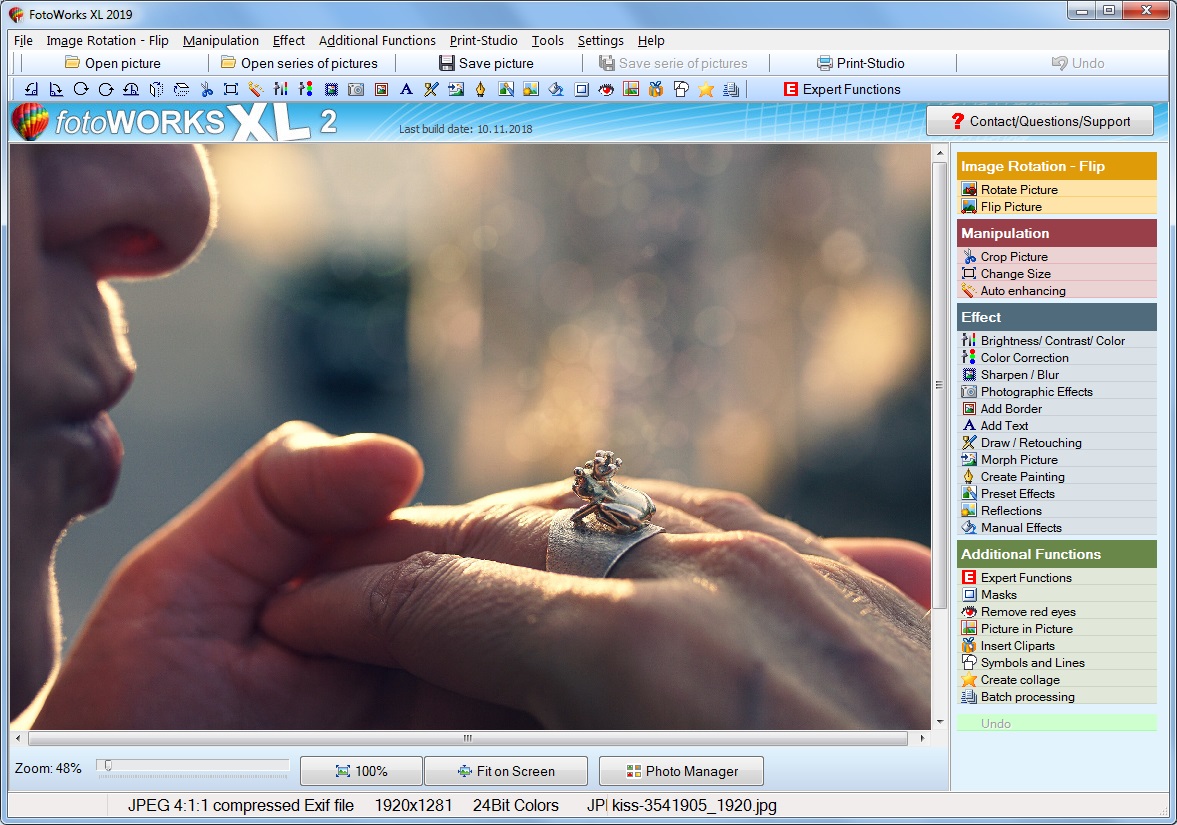Select the Insert Cliparts gift box icon
Viewport: 1177px width, 825px height.
655,89
